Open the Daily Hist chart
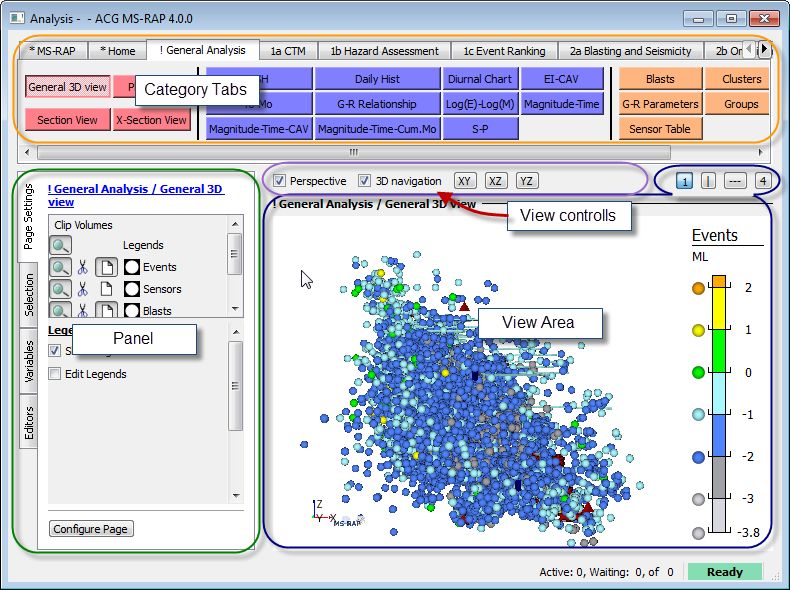Image resolution: width=790 pixels, height=590 pixels. [x=377, y=79]
